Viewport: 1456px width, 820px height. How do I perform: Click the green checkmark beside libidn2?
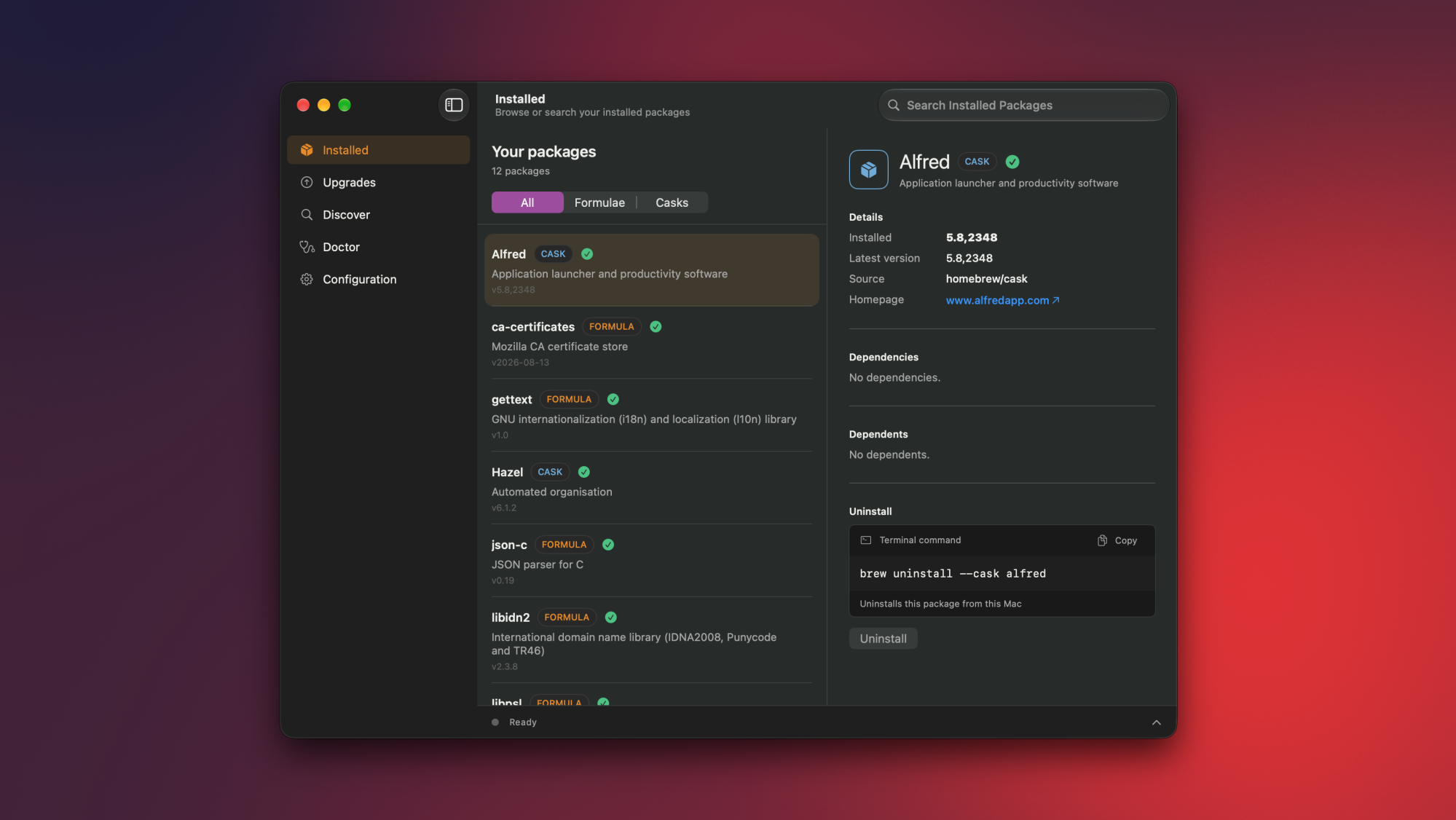tap(611, 618)
